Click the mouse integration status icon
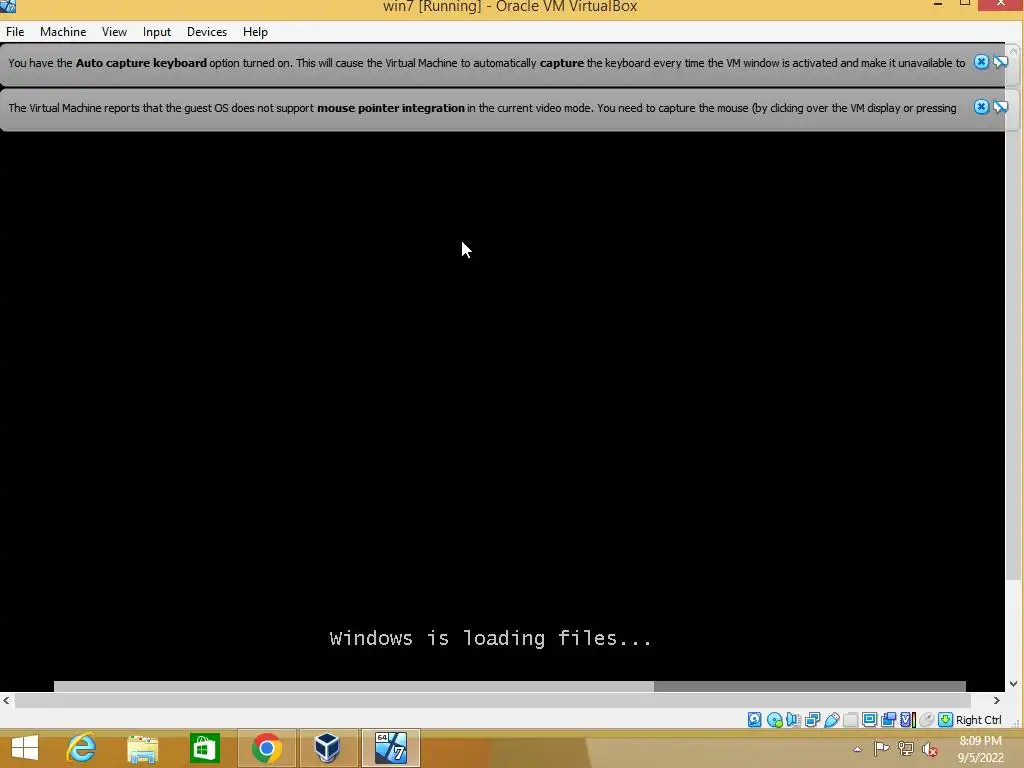 (x=926, y=720)
